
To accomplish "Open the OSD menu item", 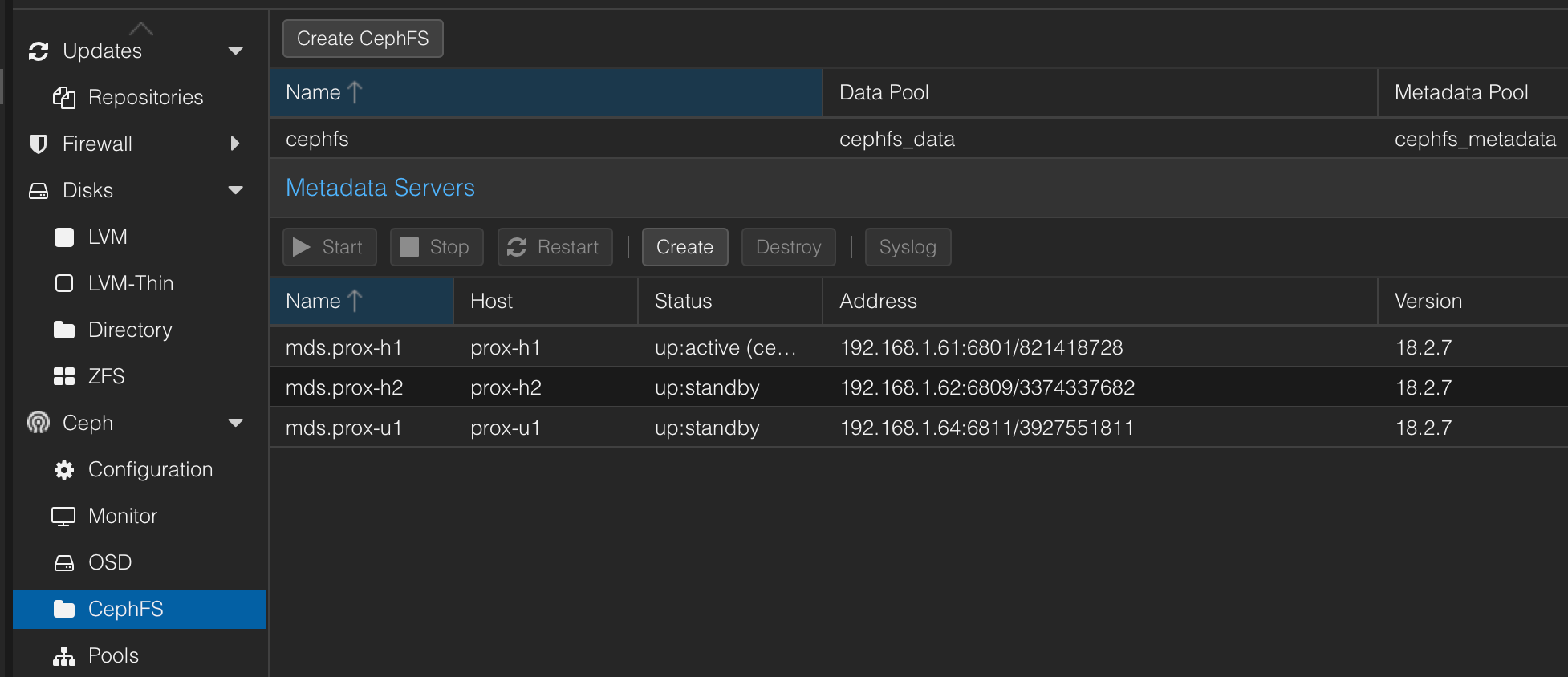I will pyautogui.click(x=140, y=562).
